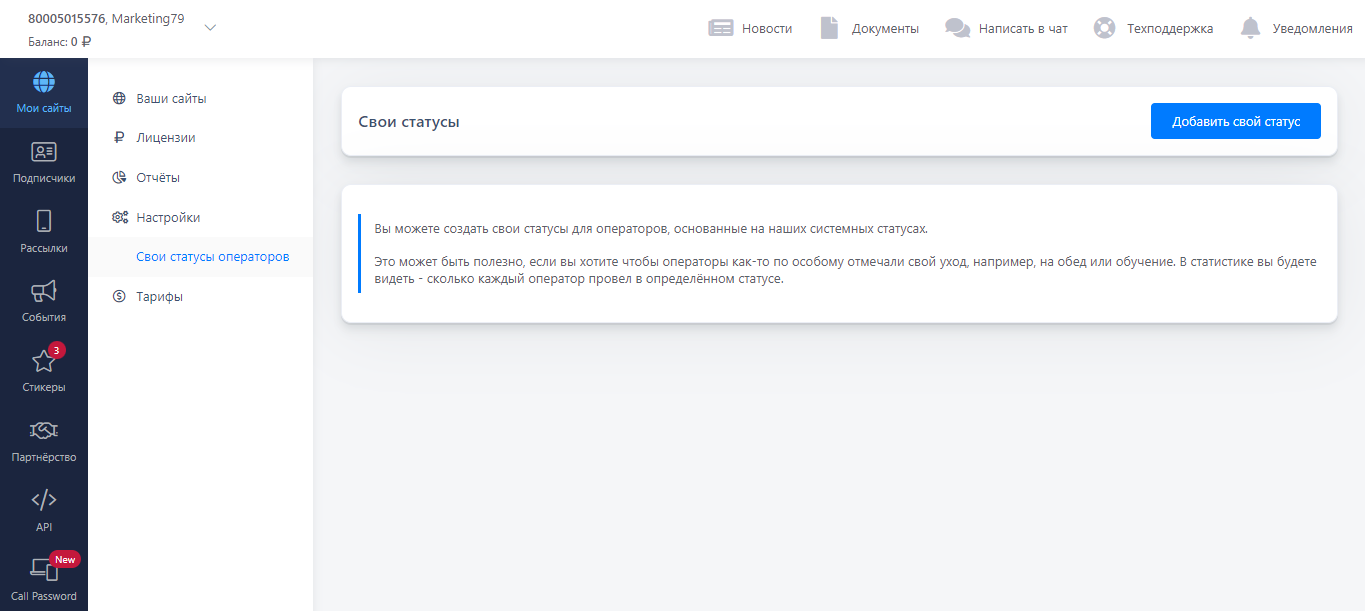1365x611 pixels.
Task: Open События megaphone icon
Action: tap(44, 291)
